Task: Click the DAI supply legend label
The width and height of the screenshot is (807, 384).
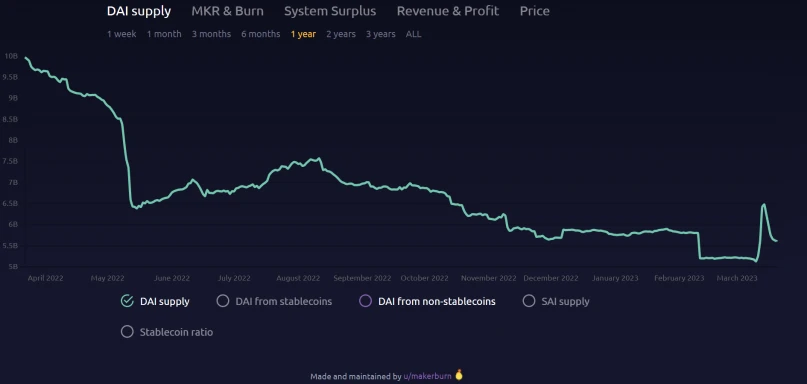Action: point(165,302)
